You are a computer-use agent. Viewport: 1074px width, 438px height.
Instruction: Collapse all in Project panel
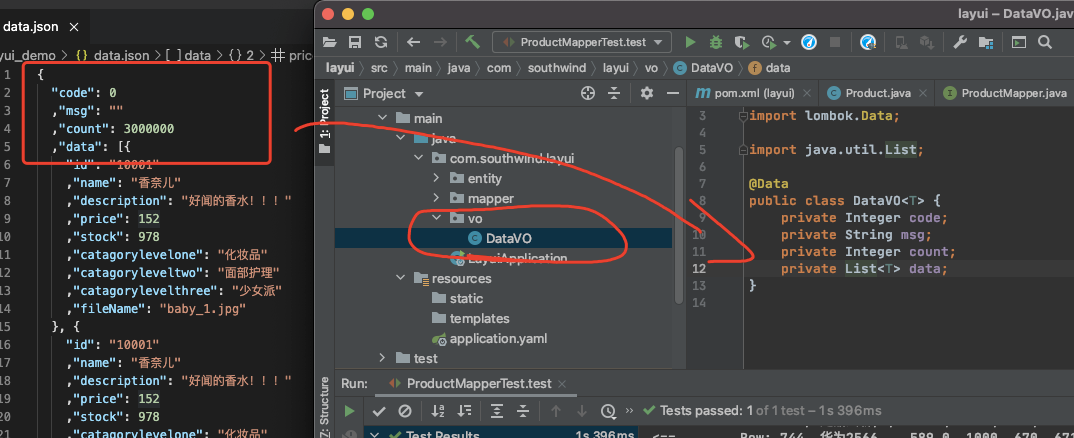click(x=614, y=93)
